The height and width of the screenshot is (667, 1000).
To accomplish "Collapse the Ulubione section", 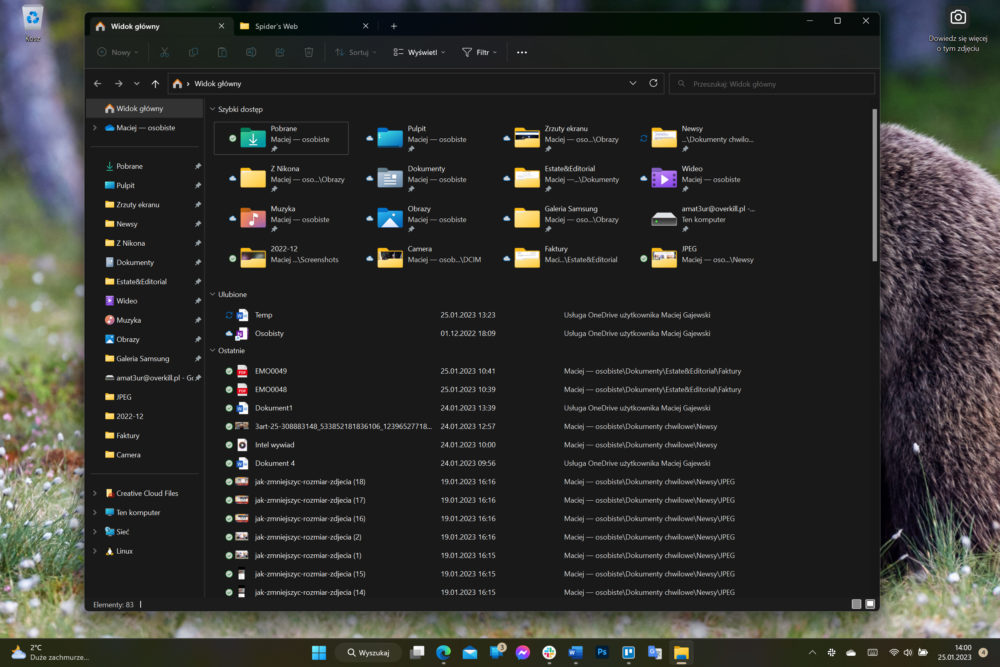I will click(x=212, y=295).
